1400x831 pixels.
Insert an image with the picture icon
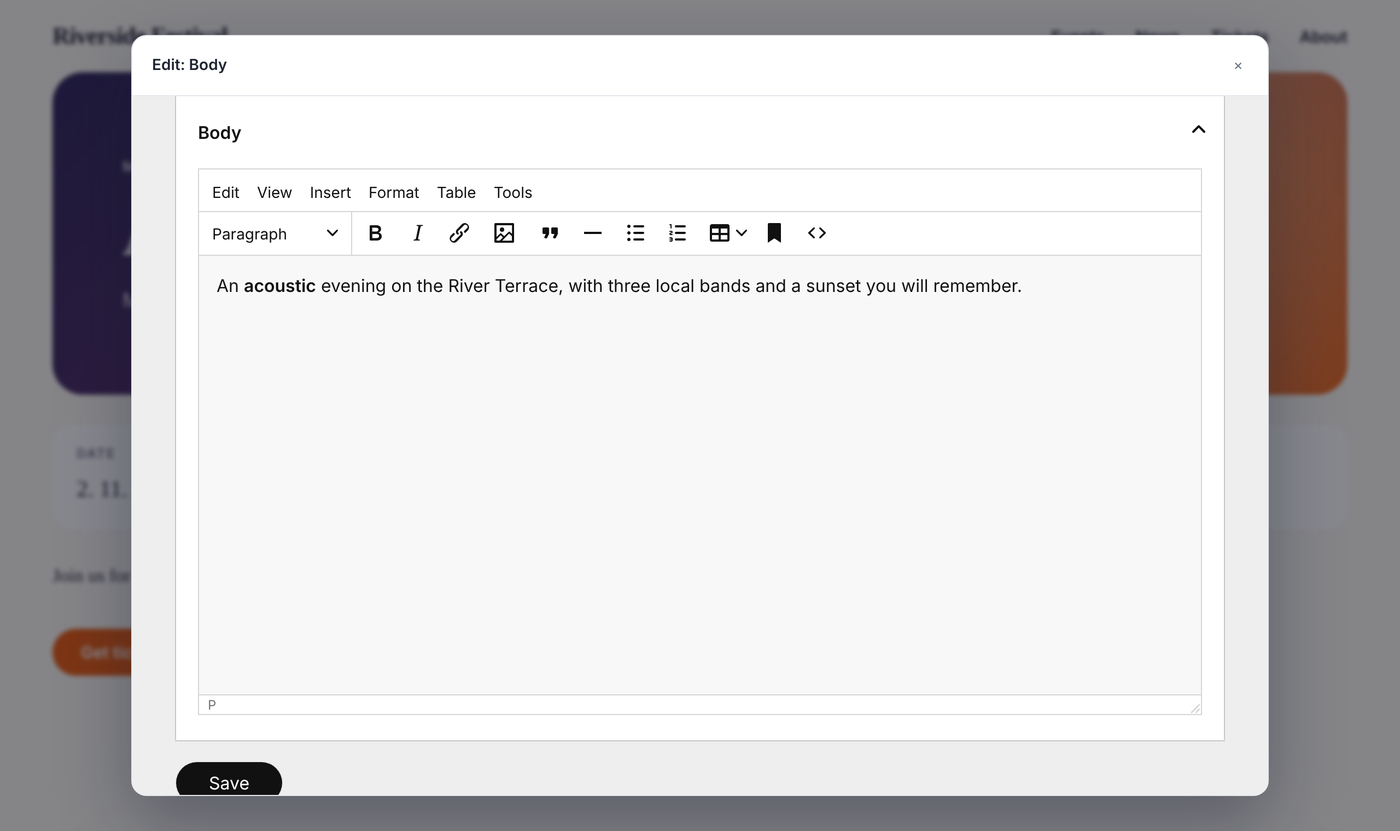pos(504,233)
